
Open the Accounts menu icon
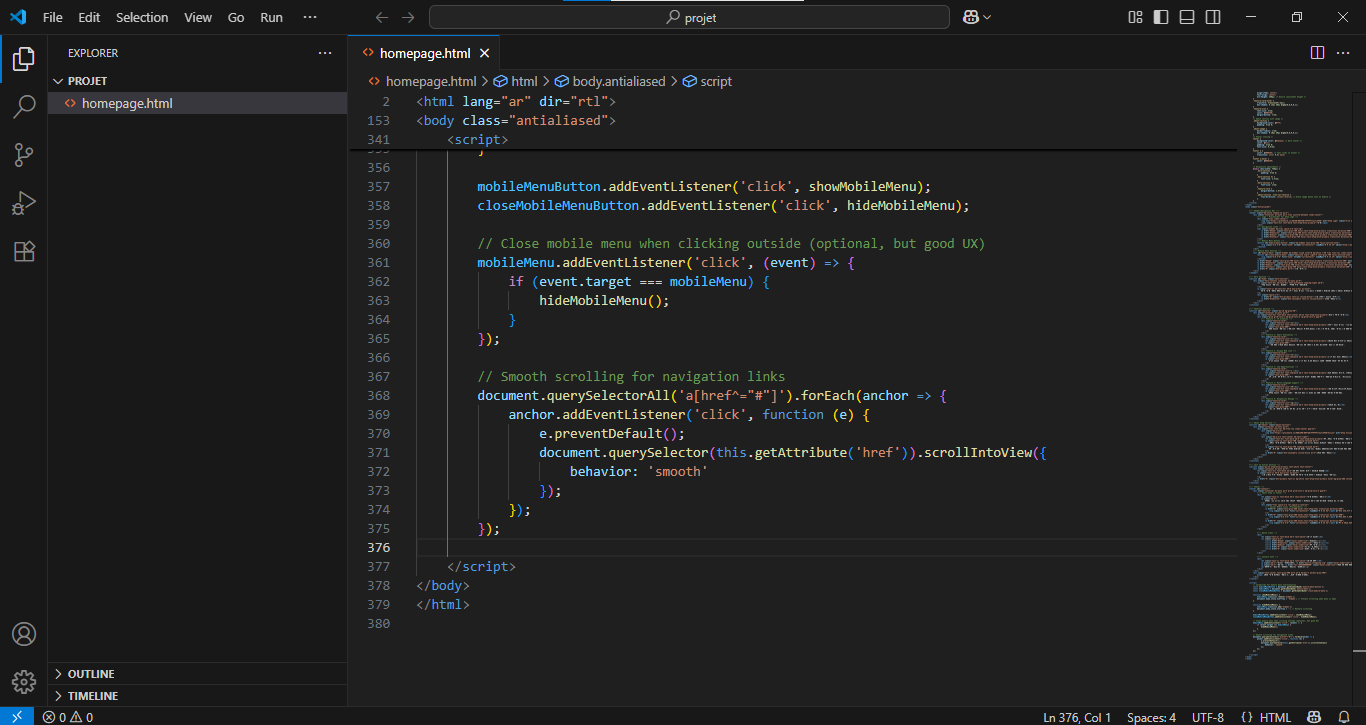point(24,634)
